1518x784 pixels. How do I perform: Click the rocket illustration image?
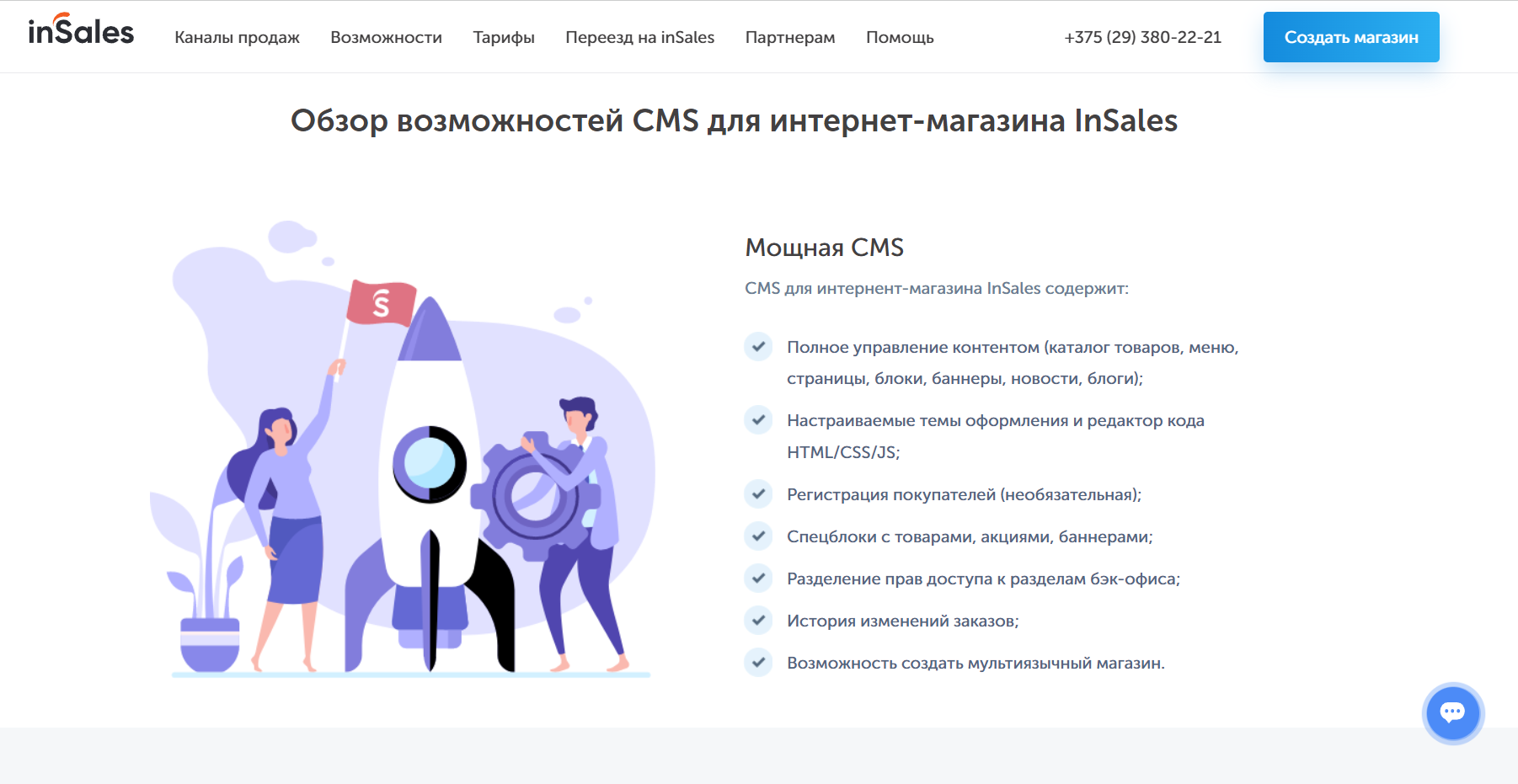tap(403, 448)
